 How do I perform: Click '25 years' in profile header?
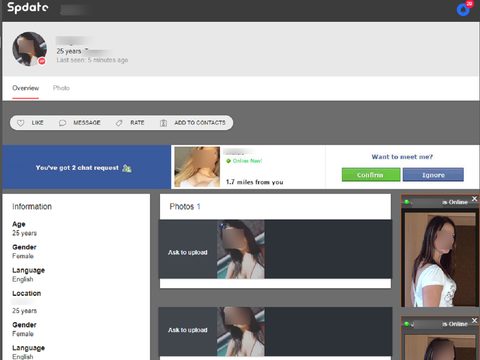pos(69,51)
